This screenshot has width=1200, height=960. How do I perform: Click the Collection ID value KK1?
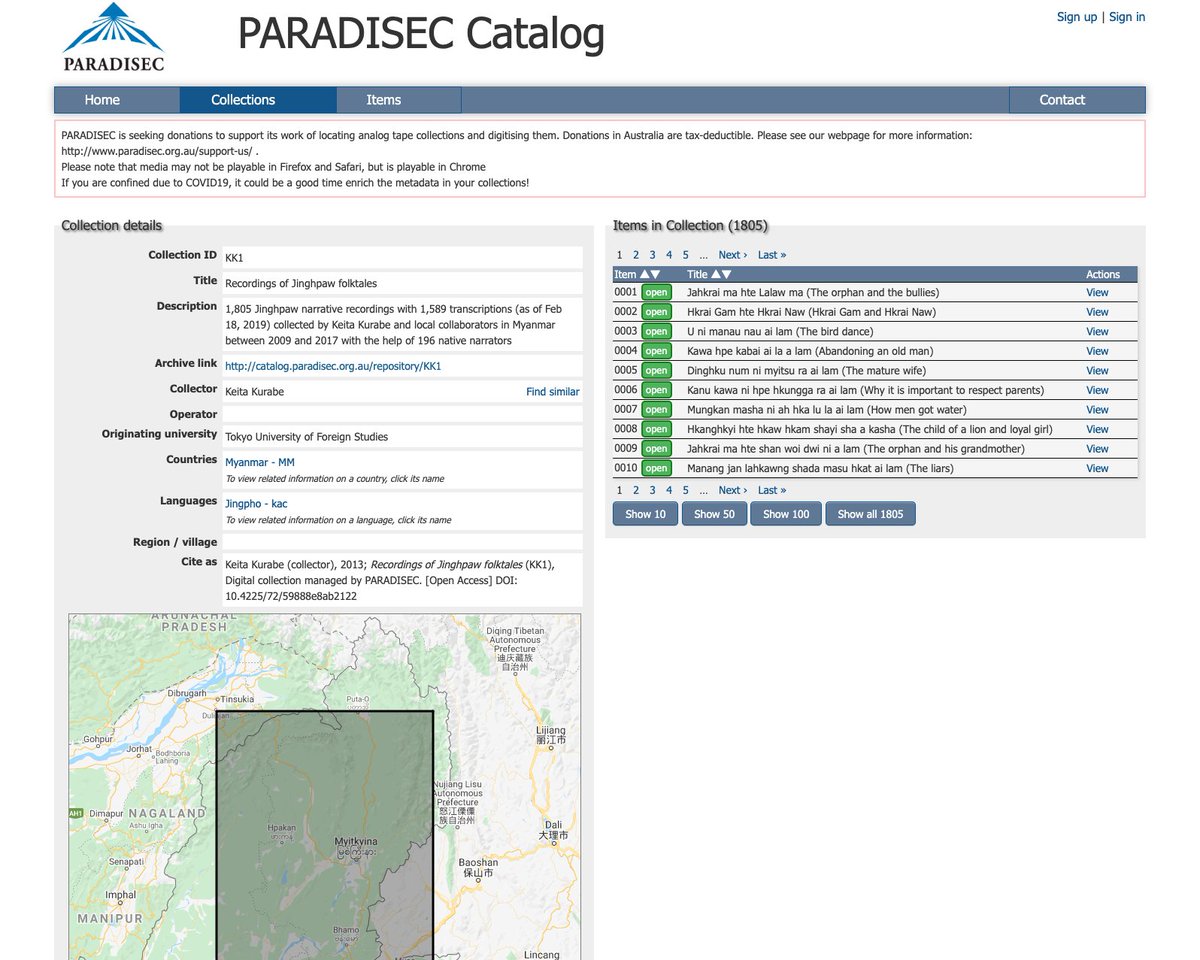(234, 258)
